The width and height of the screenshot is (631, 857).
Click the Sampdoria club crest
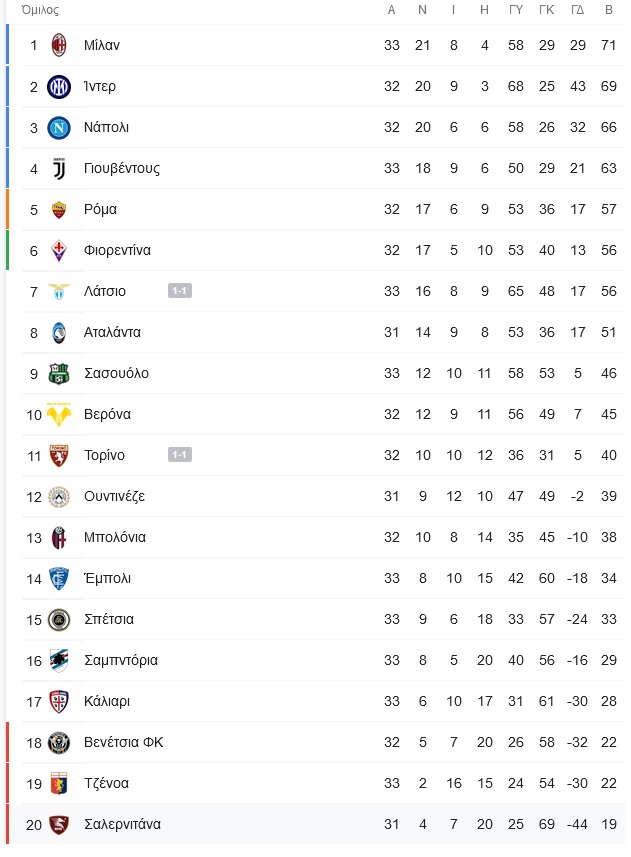coord(59,660)
